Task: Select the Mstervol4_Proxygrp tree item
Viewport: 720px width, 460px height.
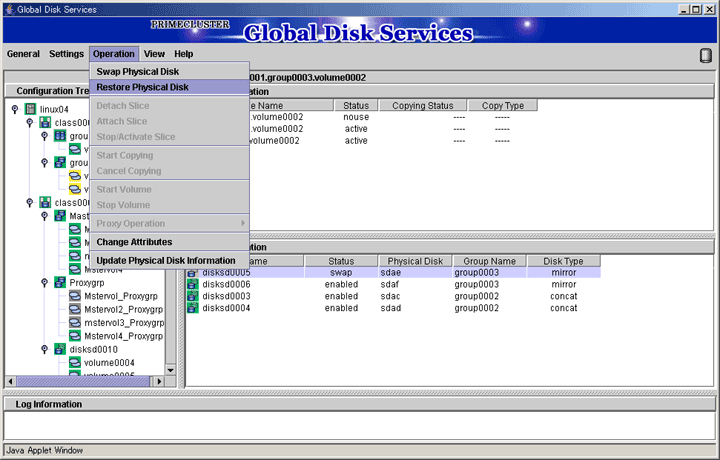Action: pos(124,336)
